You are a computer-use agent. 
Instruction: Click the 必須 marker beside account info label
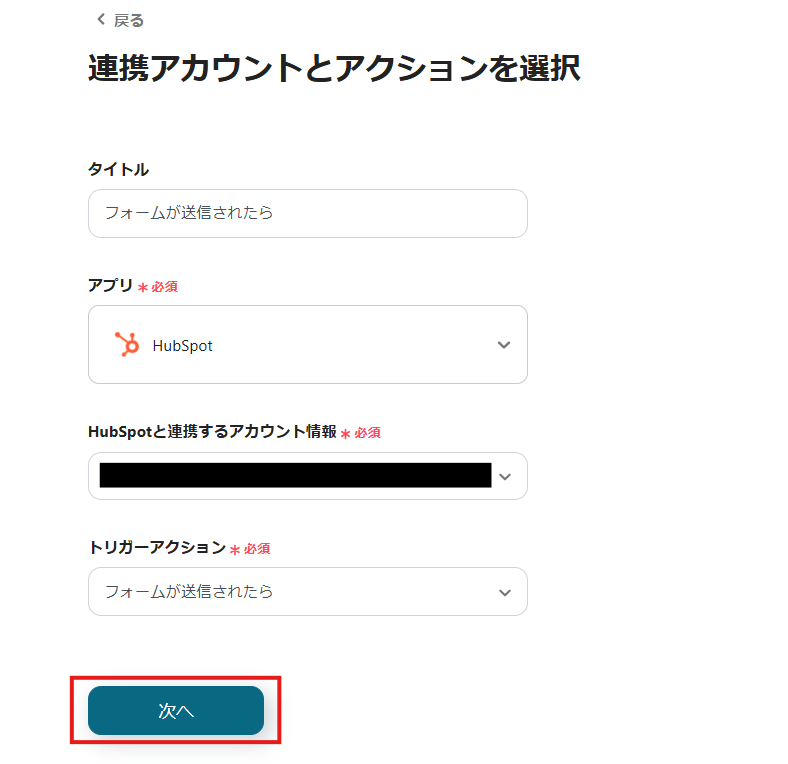[x=367, y=433]
